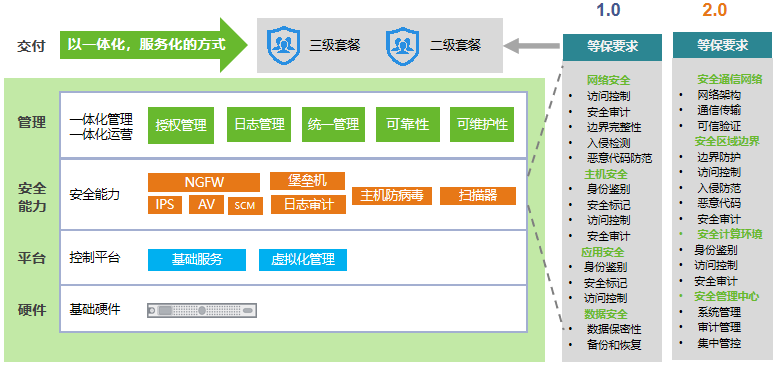Image resolution: width=777 pixels, height=367 pixels.
Task: Select the 可信验证 list item
Action: pyautogui.click(x=720, y=126)
